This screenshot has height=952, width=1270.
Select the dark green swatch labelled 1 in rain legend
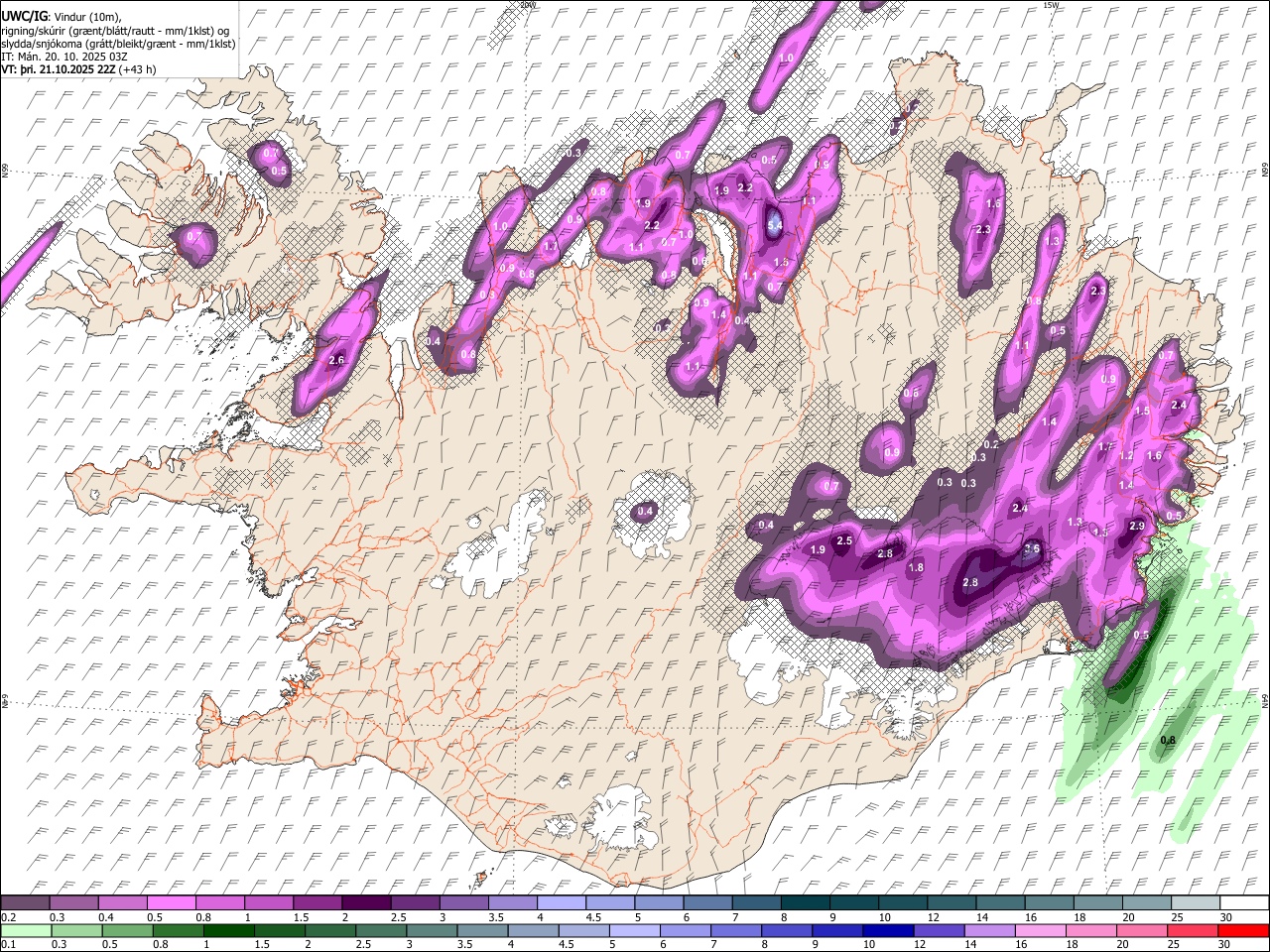pyautogui.click(x=230, y=930)
